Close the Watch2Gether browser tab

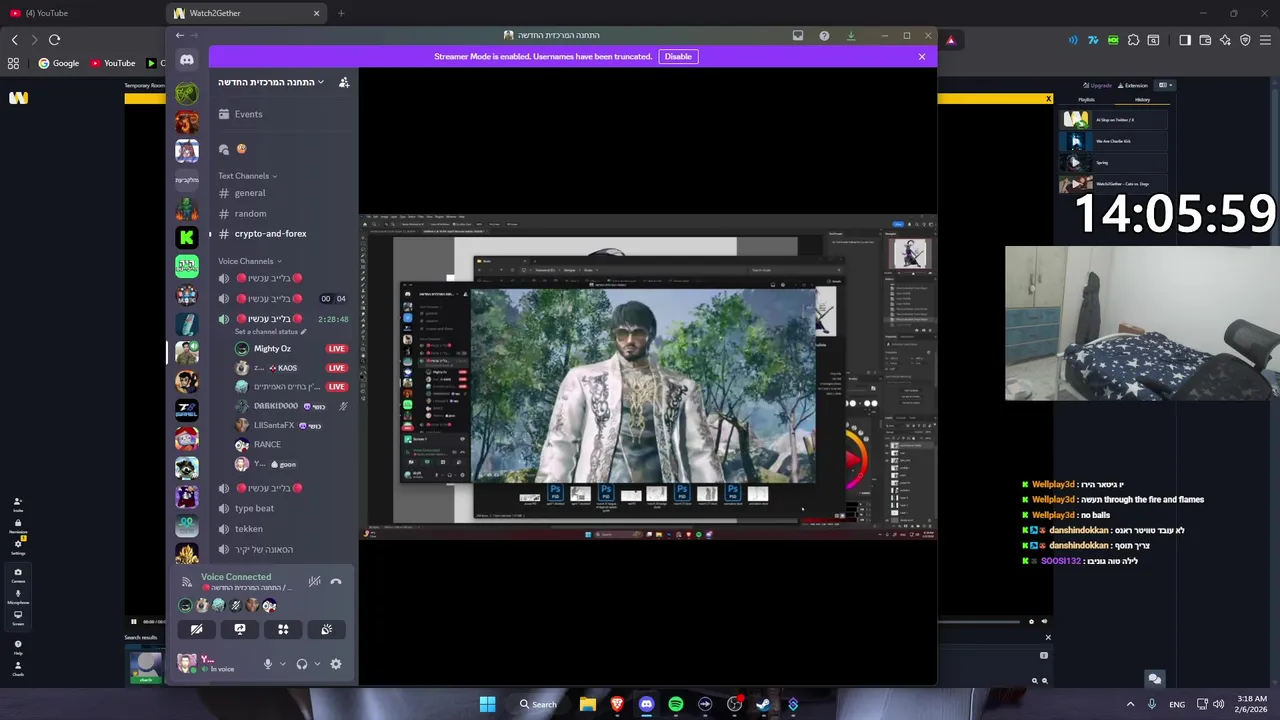pos(317,13)
